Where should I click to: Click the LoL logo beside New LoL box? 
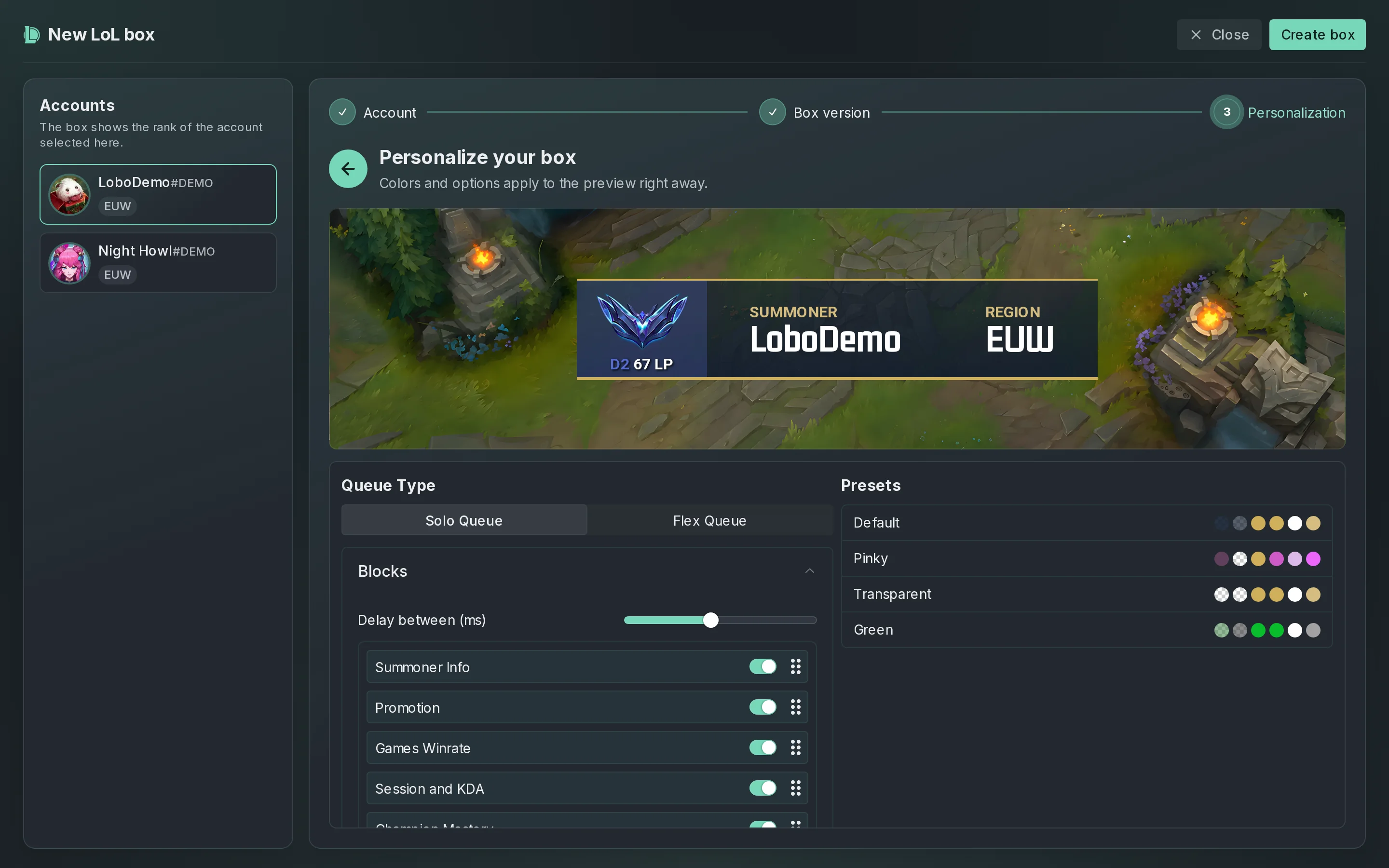coord(31,34)
